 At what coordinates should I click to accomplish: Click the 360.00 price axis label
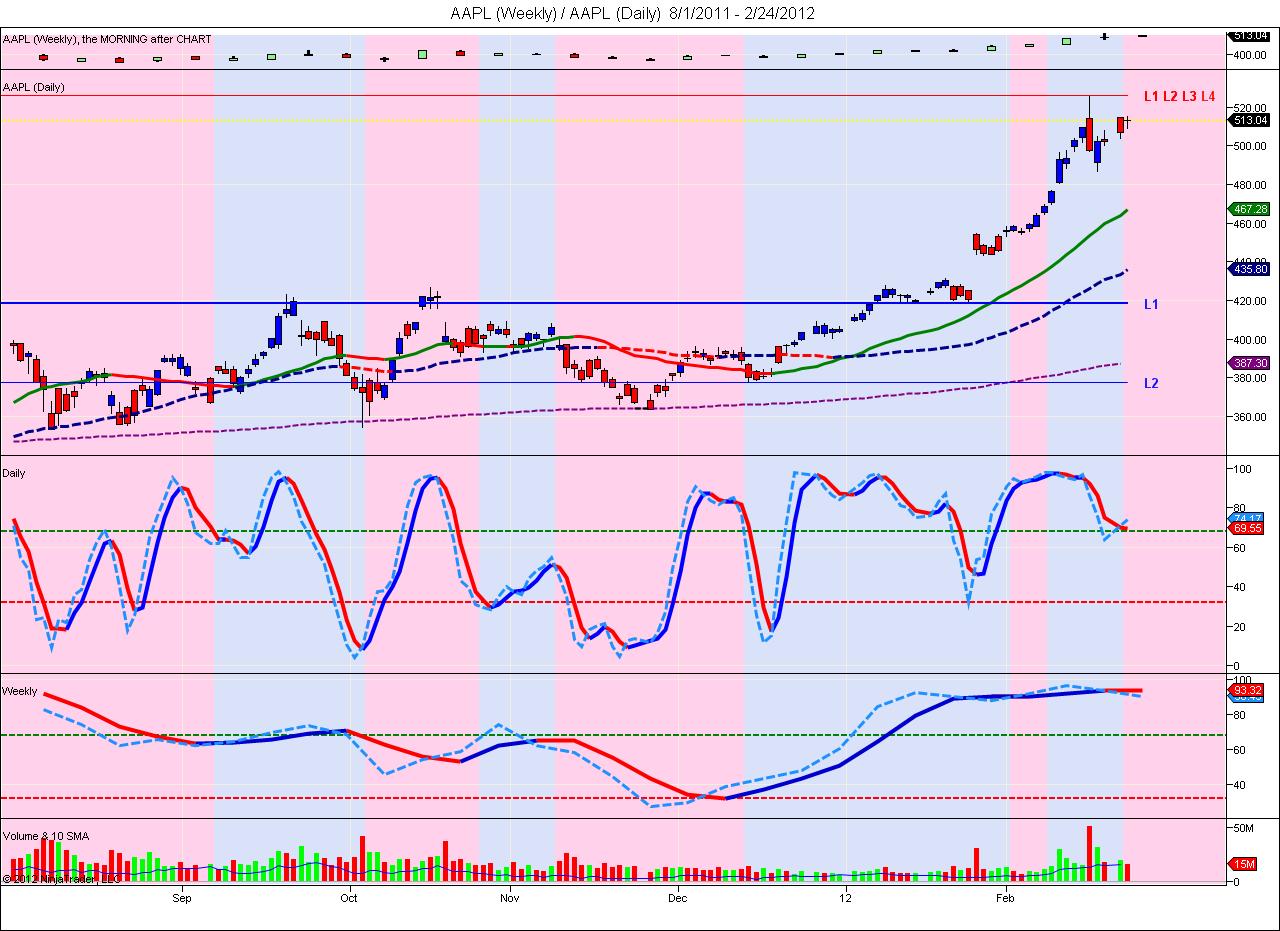click(1252, 418)
